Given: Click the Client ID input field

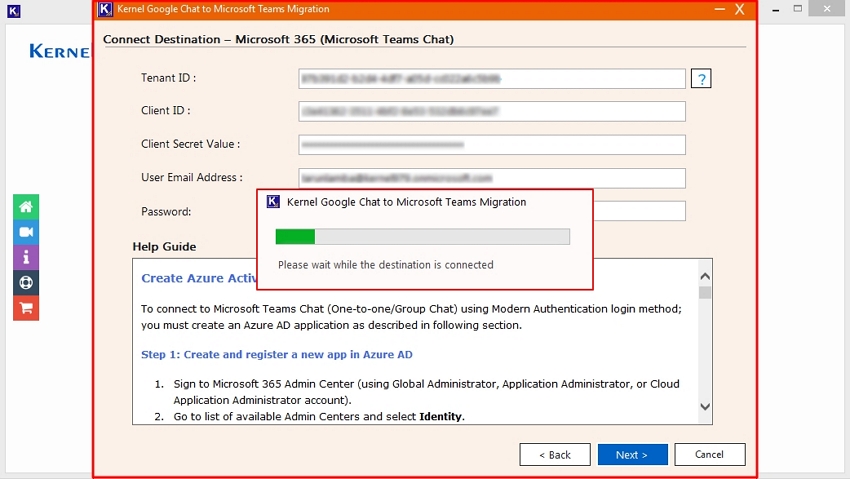Looking at the screenshot, I should coord(492,112).
